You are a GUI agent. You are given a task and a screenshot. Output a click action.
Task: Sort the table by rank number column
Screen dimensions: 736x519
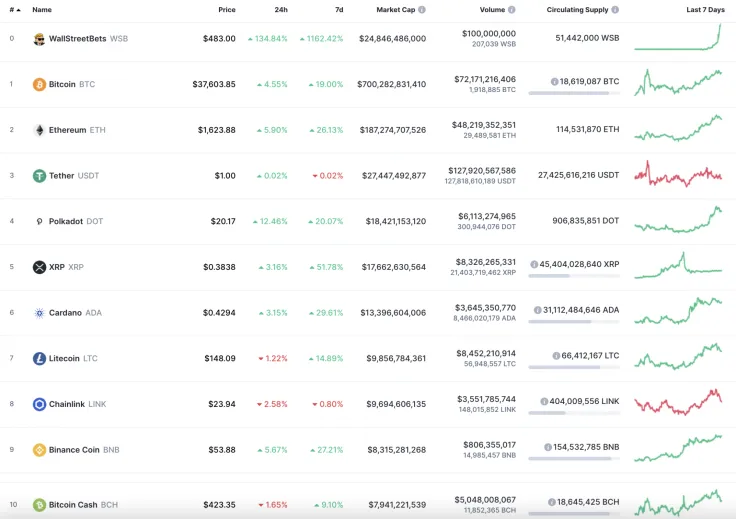(14, 10)
